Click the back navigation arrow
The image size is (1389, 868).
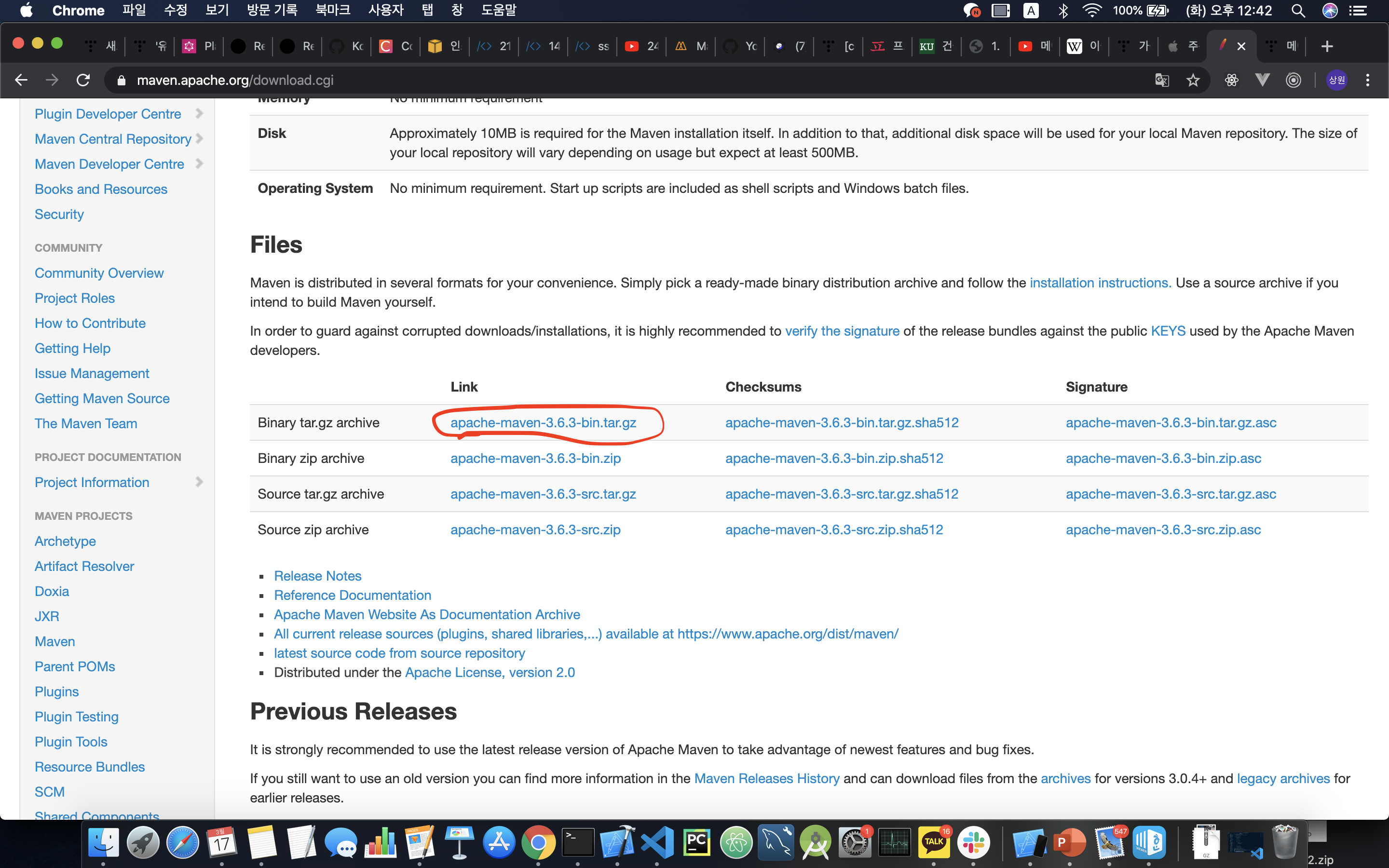pyautogui.click(x=21, y=81)
